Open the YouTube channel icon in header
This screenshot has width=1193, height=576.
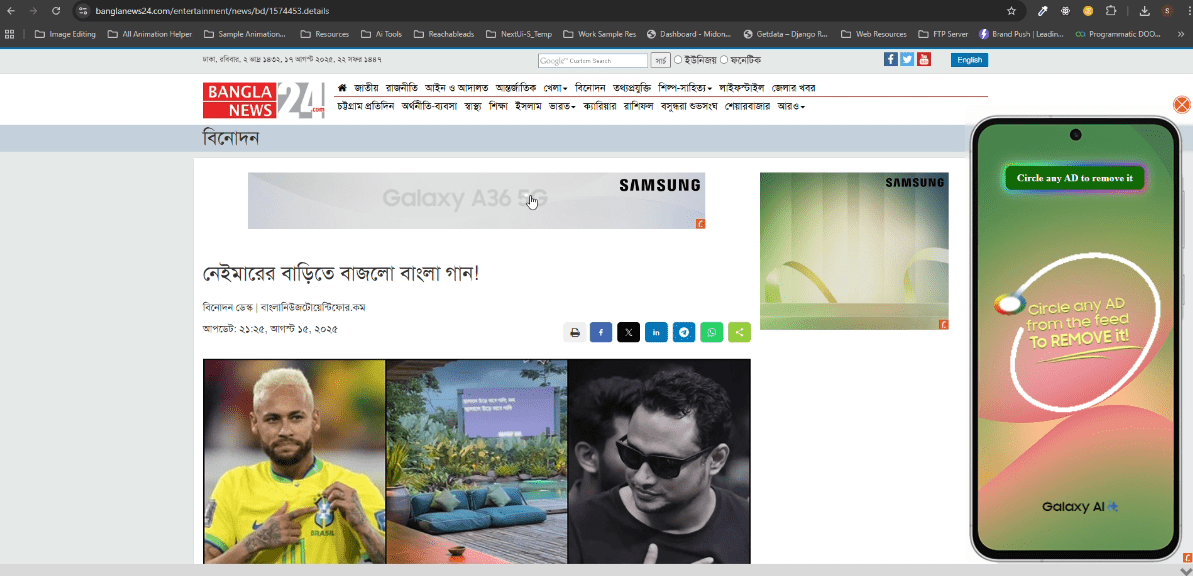tap(923, 59)
